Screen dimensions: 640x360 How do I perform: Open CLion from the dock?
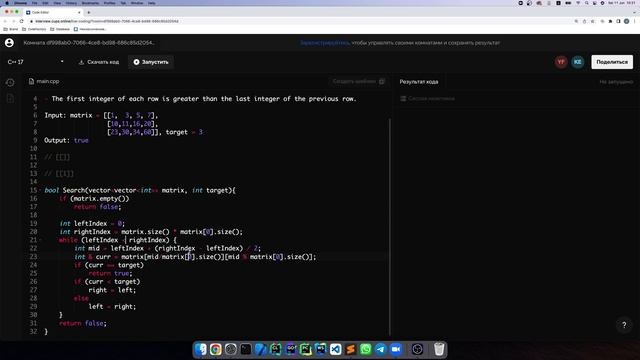coord(276,349)
